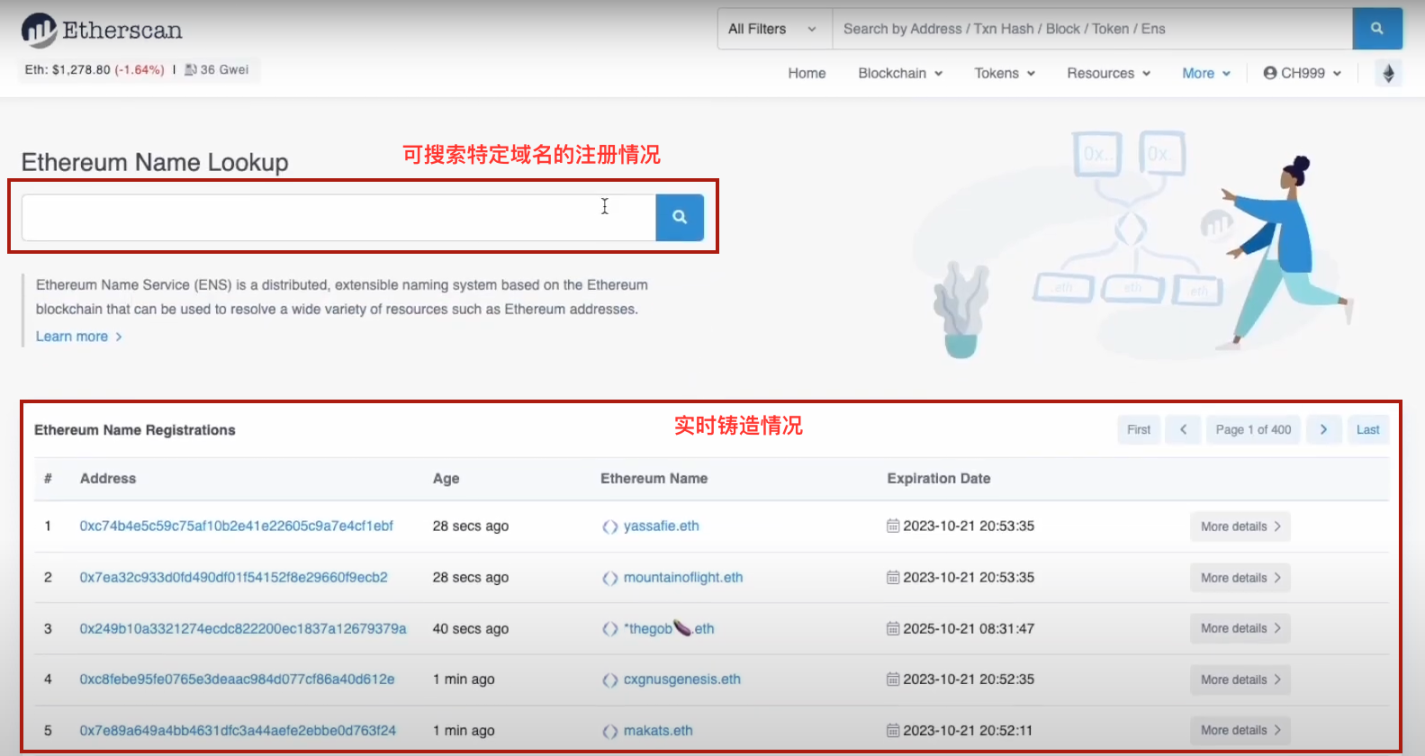Open the CH999 account dropdown

point(1302,73)
